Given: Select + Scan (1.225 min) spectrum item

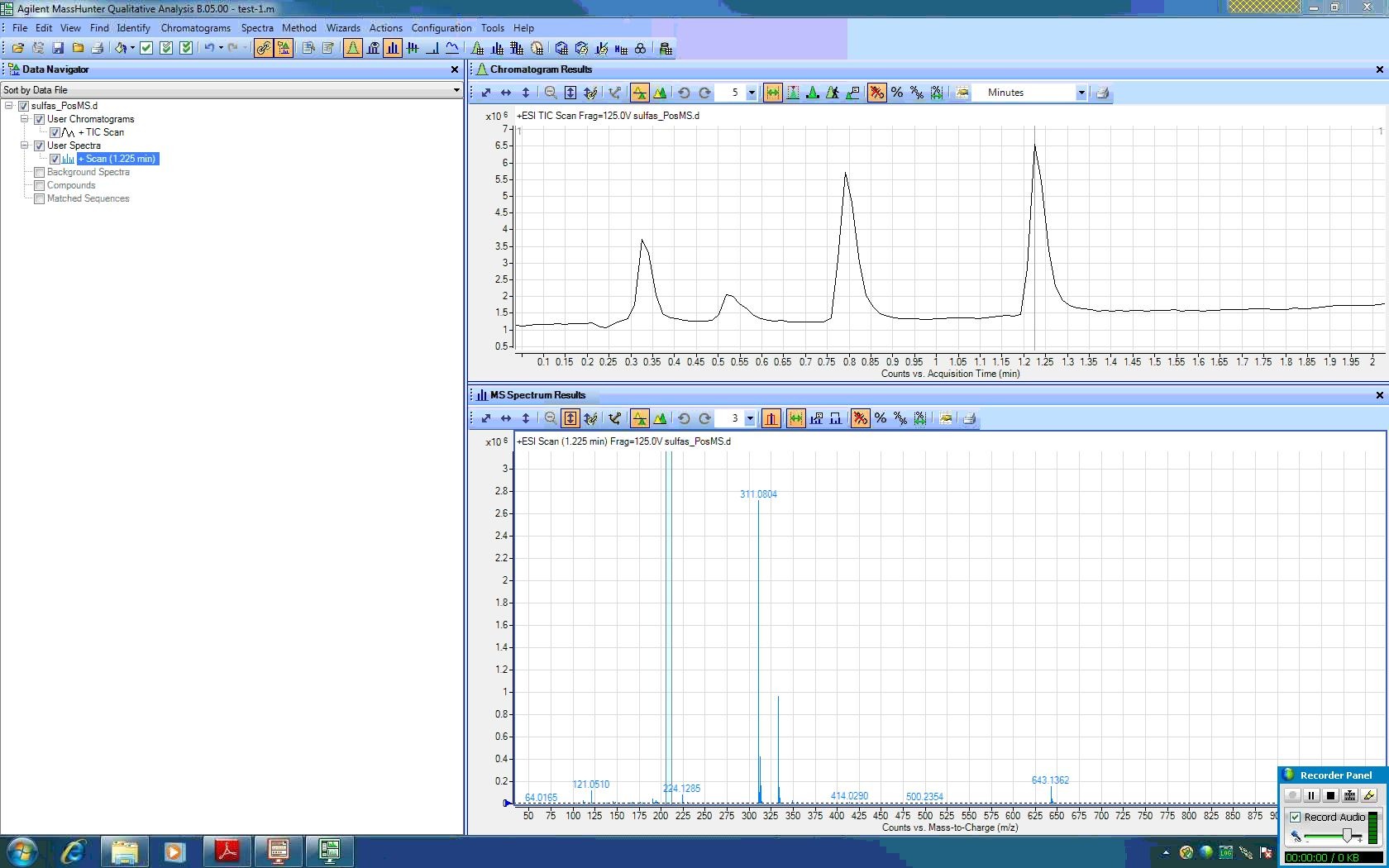Looking at the screenshot, I should [x=118, y=159].
